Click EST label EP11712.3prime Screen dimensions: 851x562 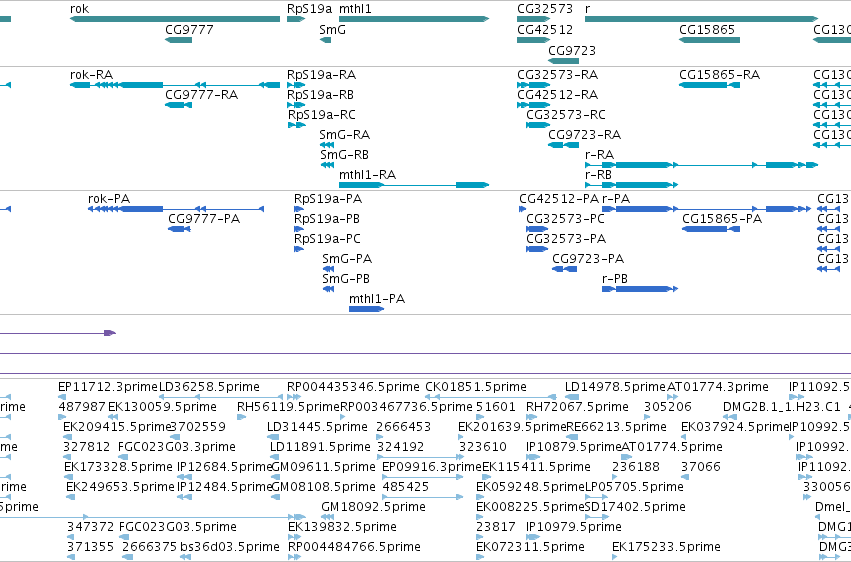[108, 387]
